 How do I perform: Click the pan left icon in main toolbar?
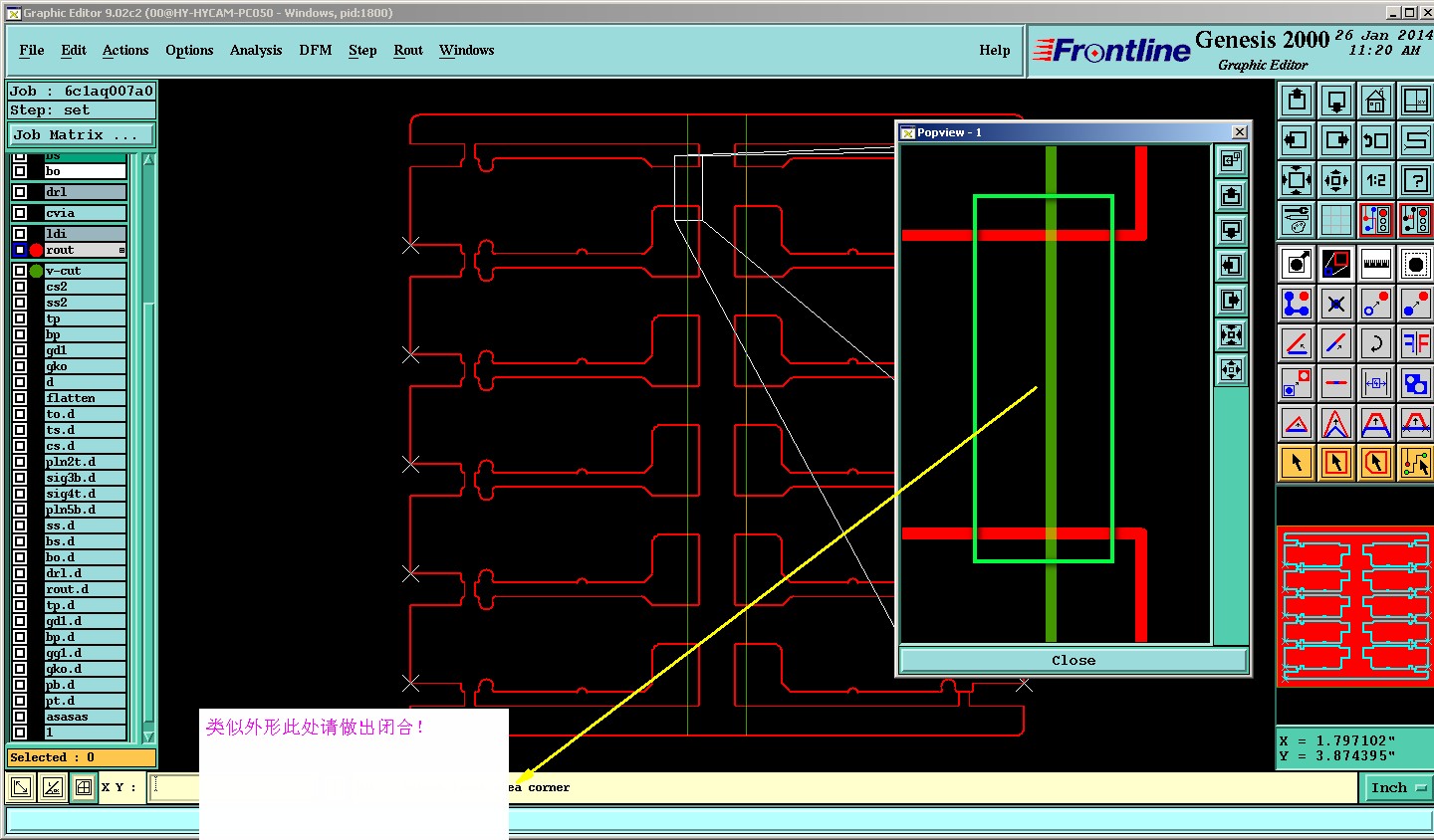click(1297, 140)
